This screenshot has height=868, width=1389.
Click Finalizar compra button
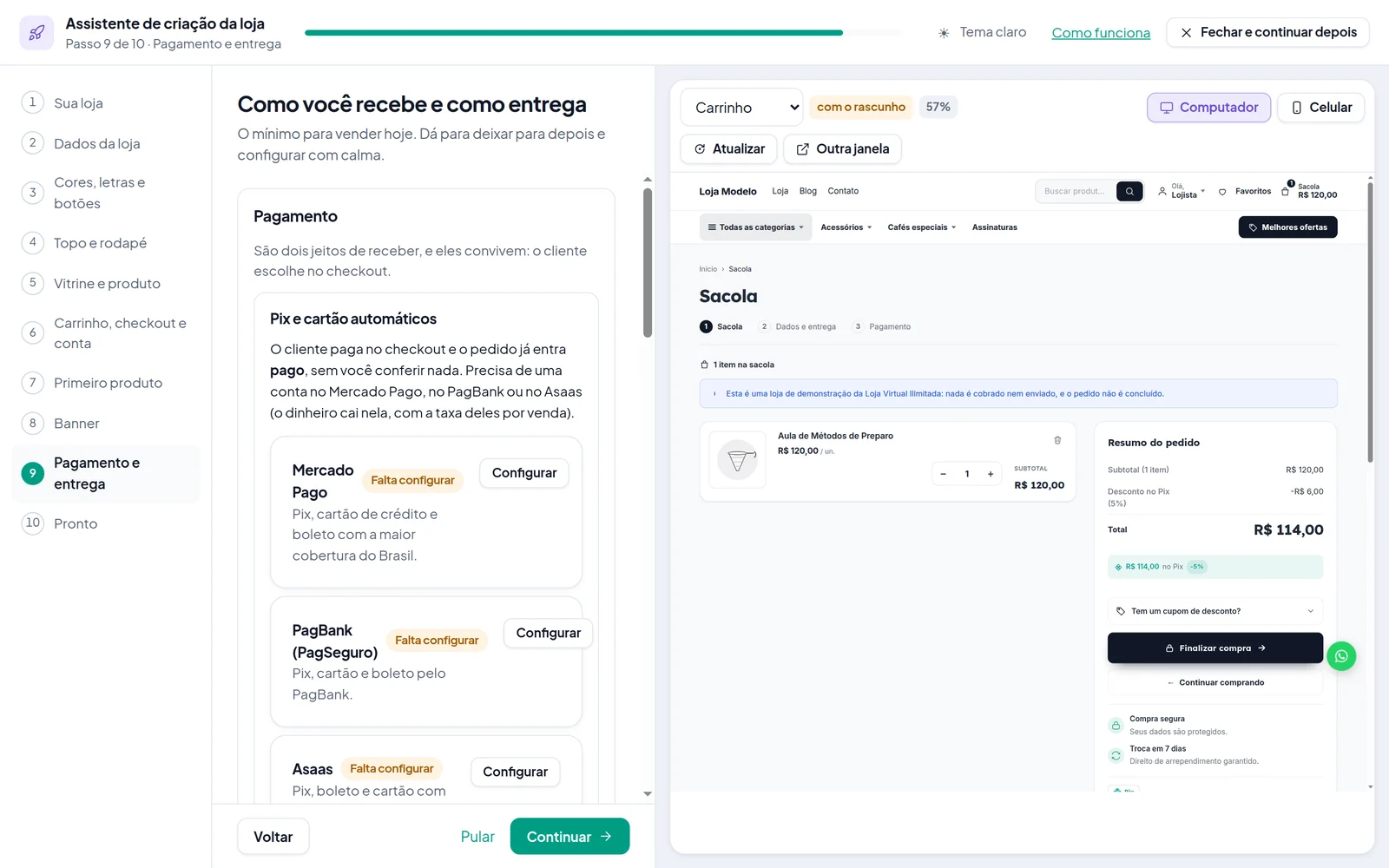click(1215, 648)
